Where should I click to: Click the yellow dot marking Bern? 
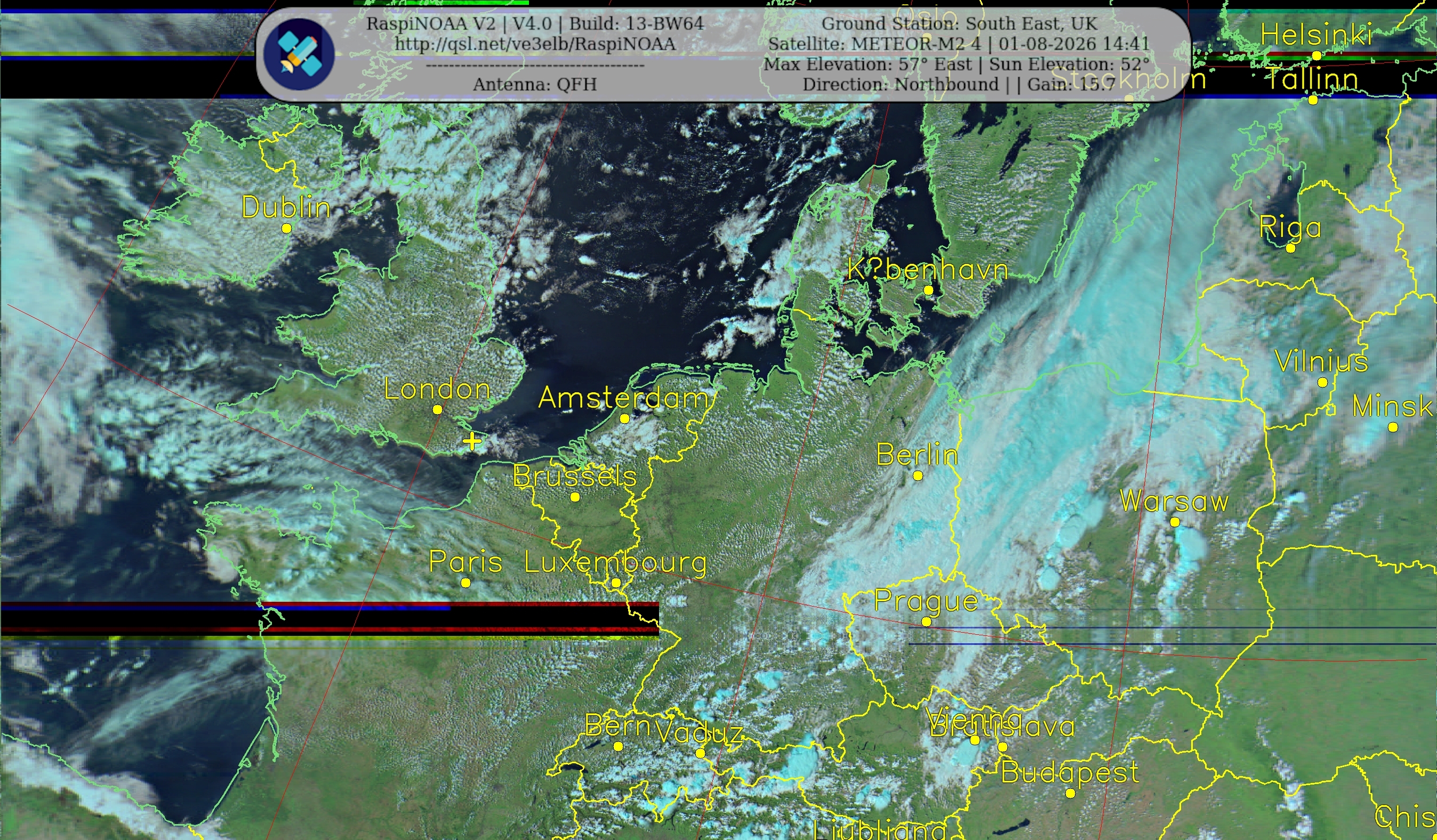tap(618, 747)
